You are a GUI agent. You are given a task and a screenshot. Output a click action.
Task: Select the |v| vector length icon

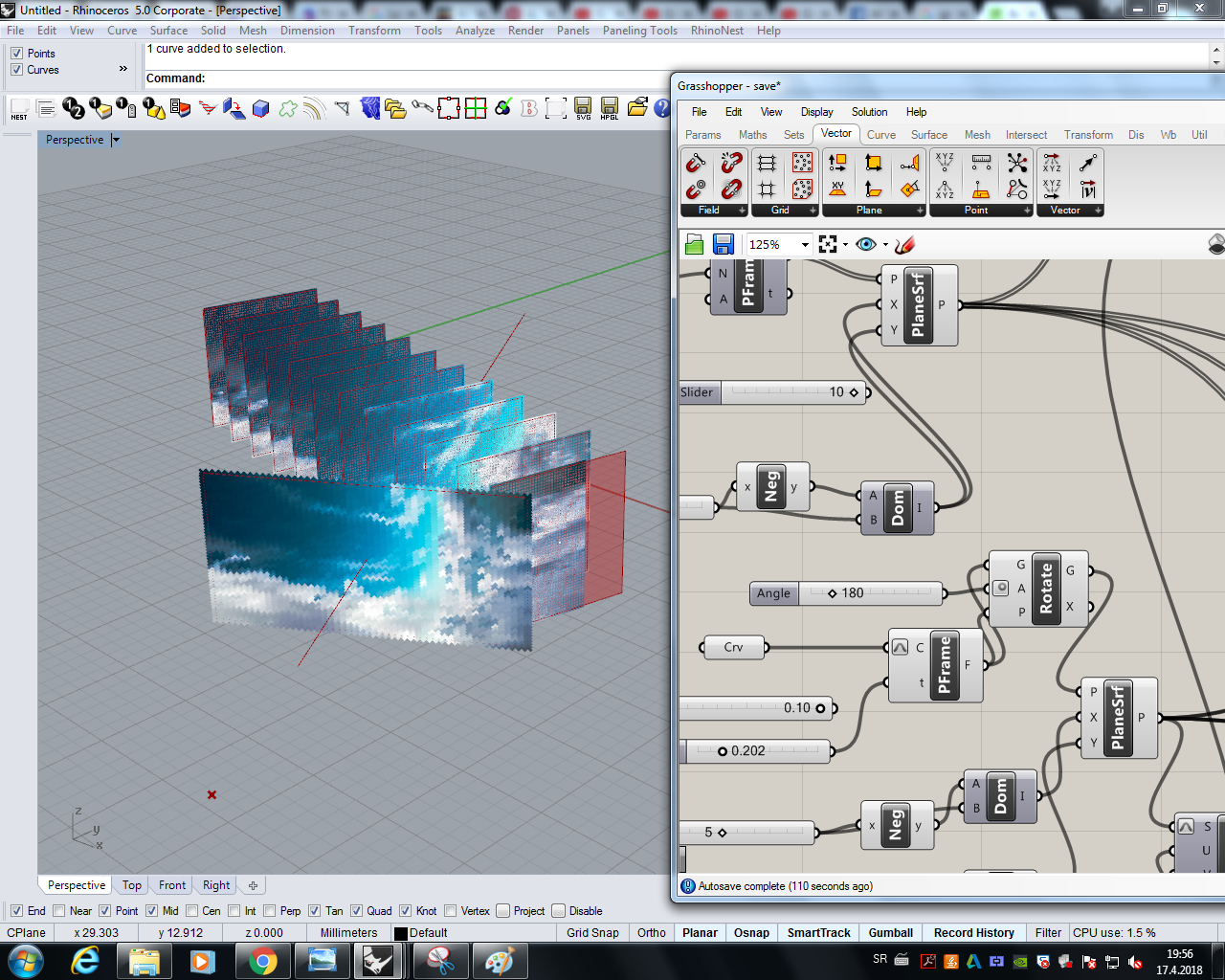coord(1088,189)
